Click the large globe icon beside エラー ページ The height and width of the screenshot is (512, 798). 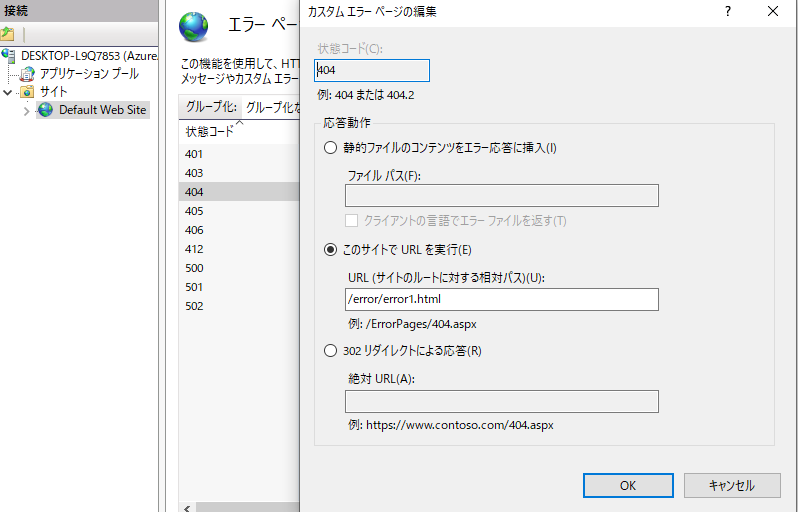[193, 26]
